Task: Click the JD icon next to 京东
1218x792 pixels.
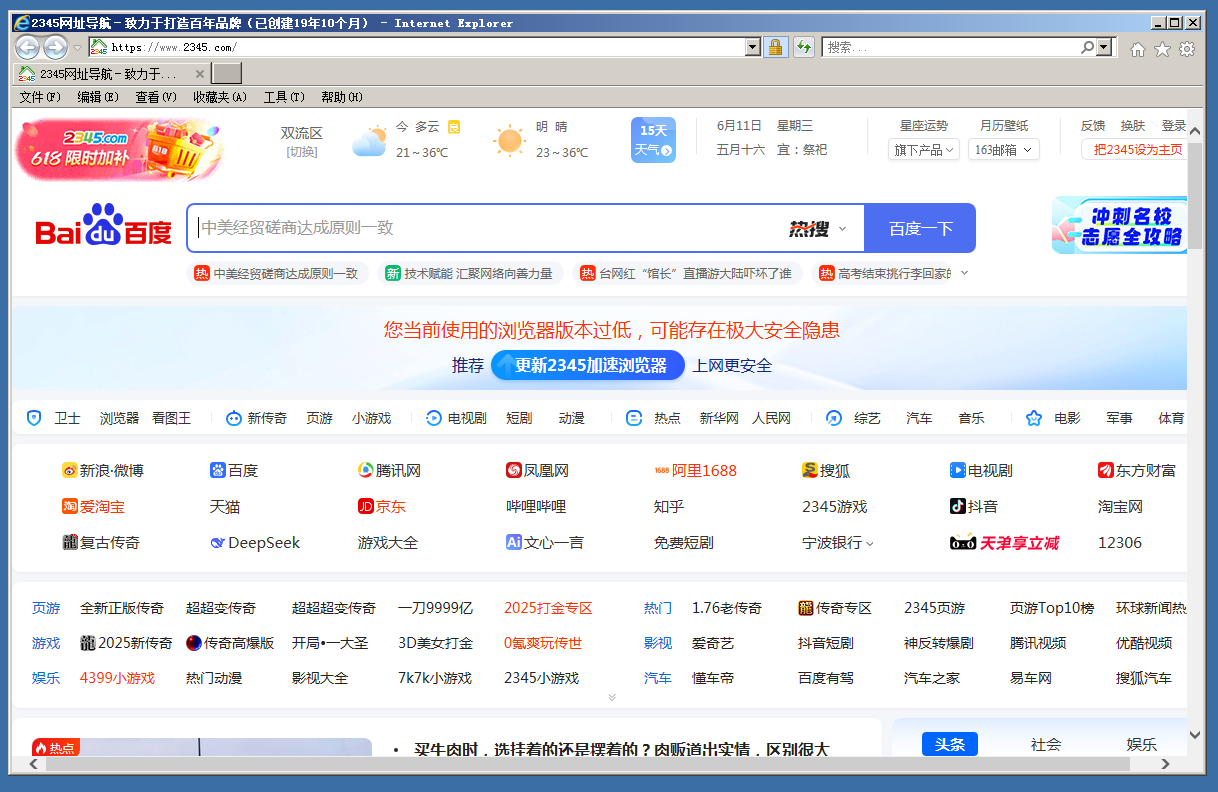Action: (366, 506)
